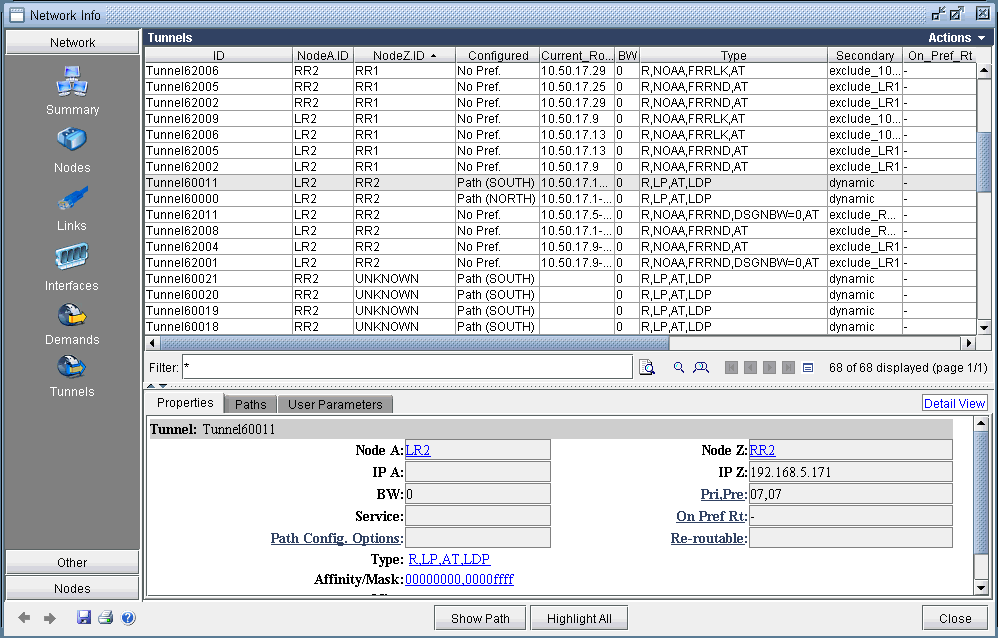Click the search magnifier icon beside filter

(x=679, y=368)
